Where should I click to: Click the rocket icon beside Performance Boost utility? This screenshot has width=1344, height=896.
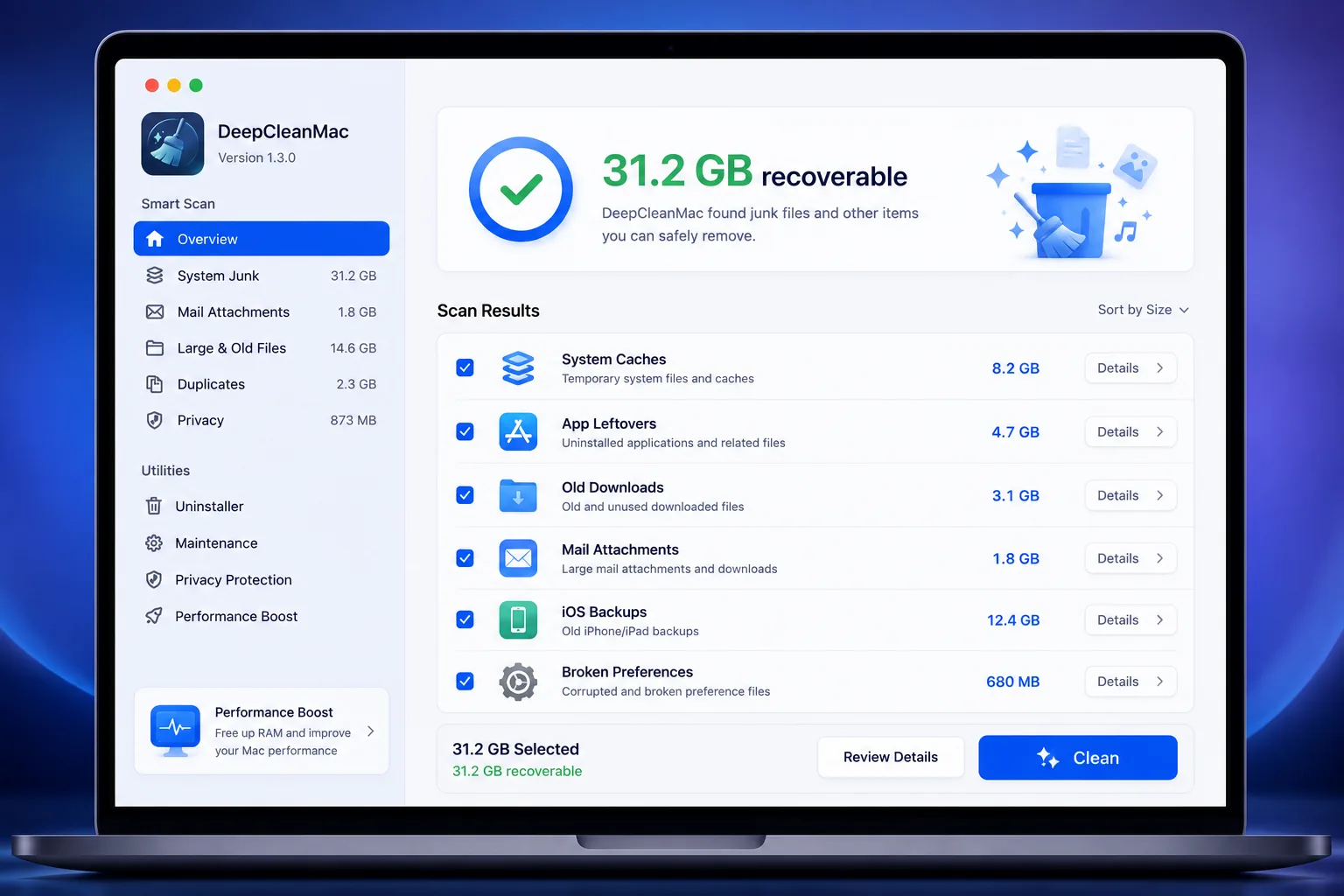click(154, 616)
